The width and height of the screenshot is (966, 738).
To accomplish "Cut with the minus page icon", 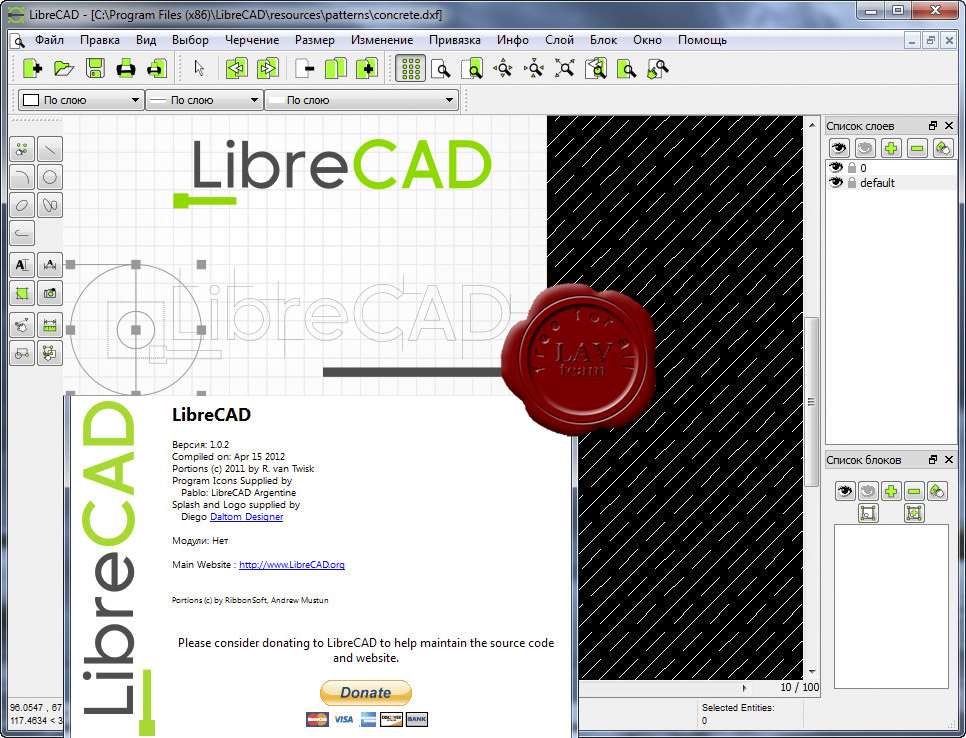I will click(x=304, y=68).
